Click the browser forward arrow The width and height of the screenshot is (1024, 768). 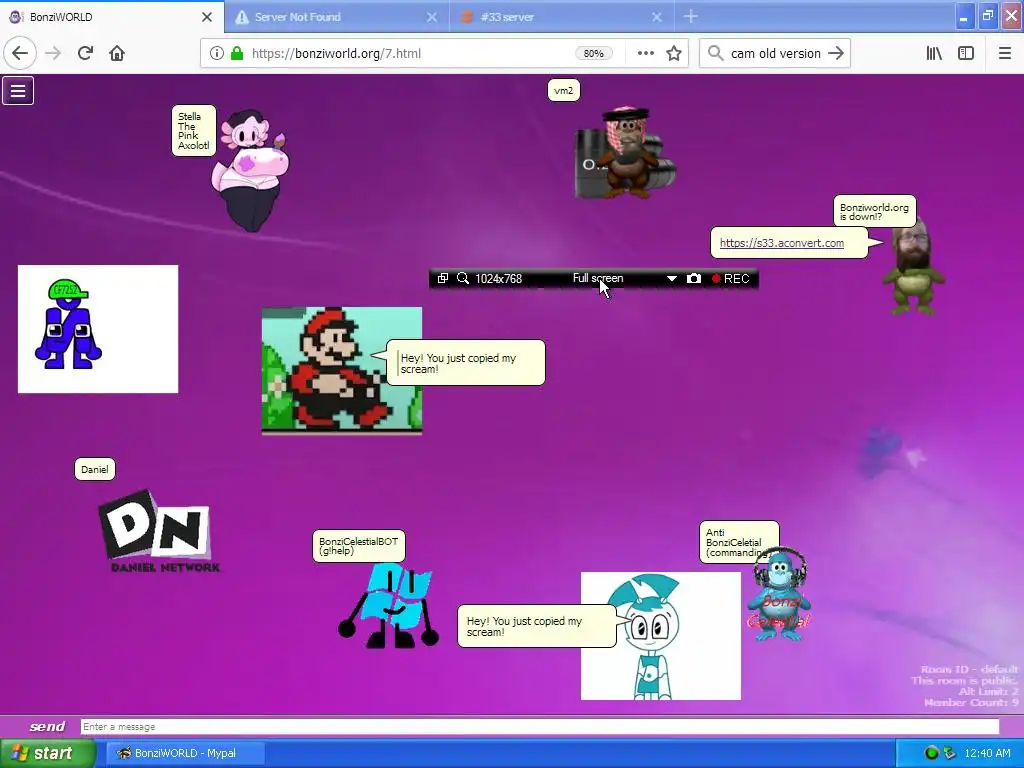pyautogui.click(x=53, y=53)
